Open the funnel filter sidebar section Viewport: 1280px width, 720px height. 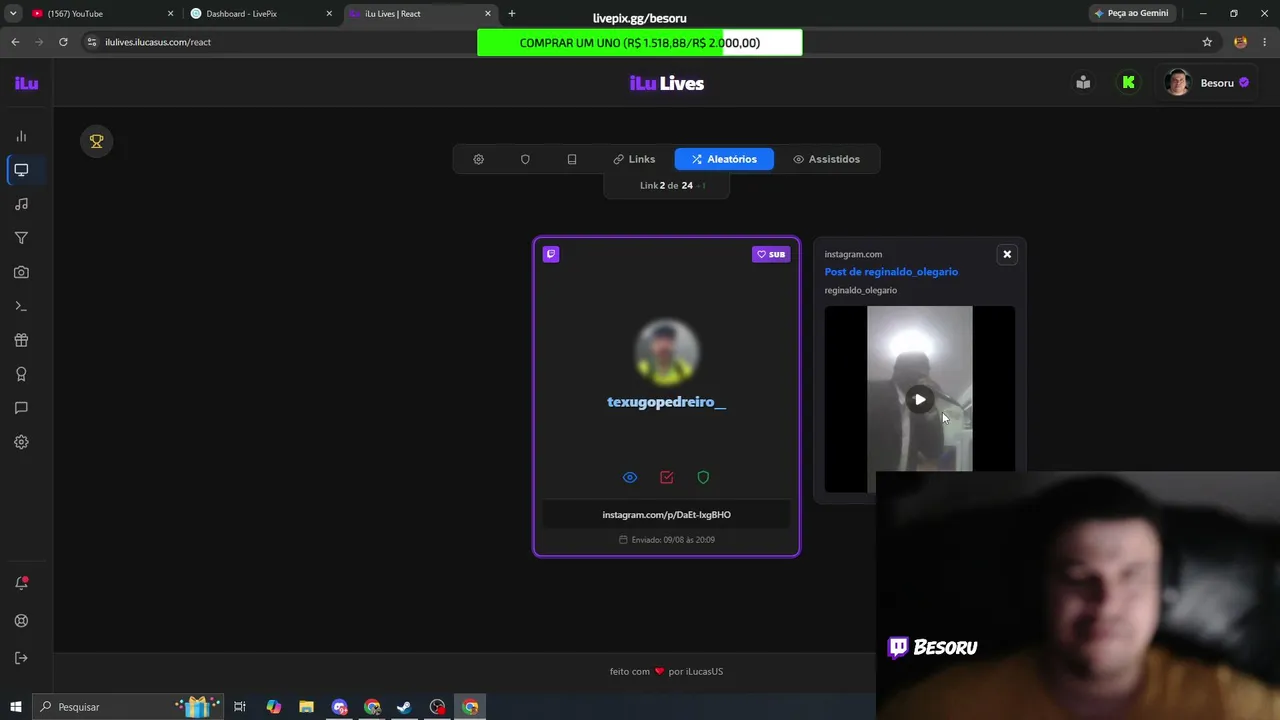(x=21, y=238)
